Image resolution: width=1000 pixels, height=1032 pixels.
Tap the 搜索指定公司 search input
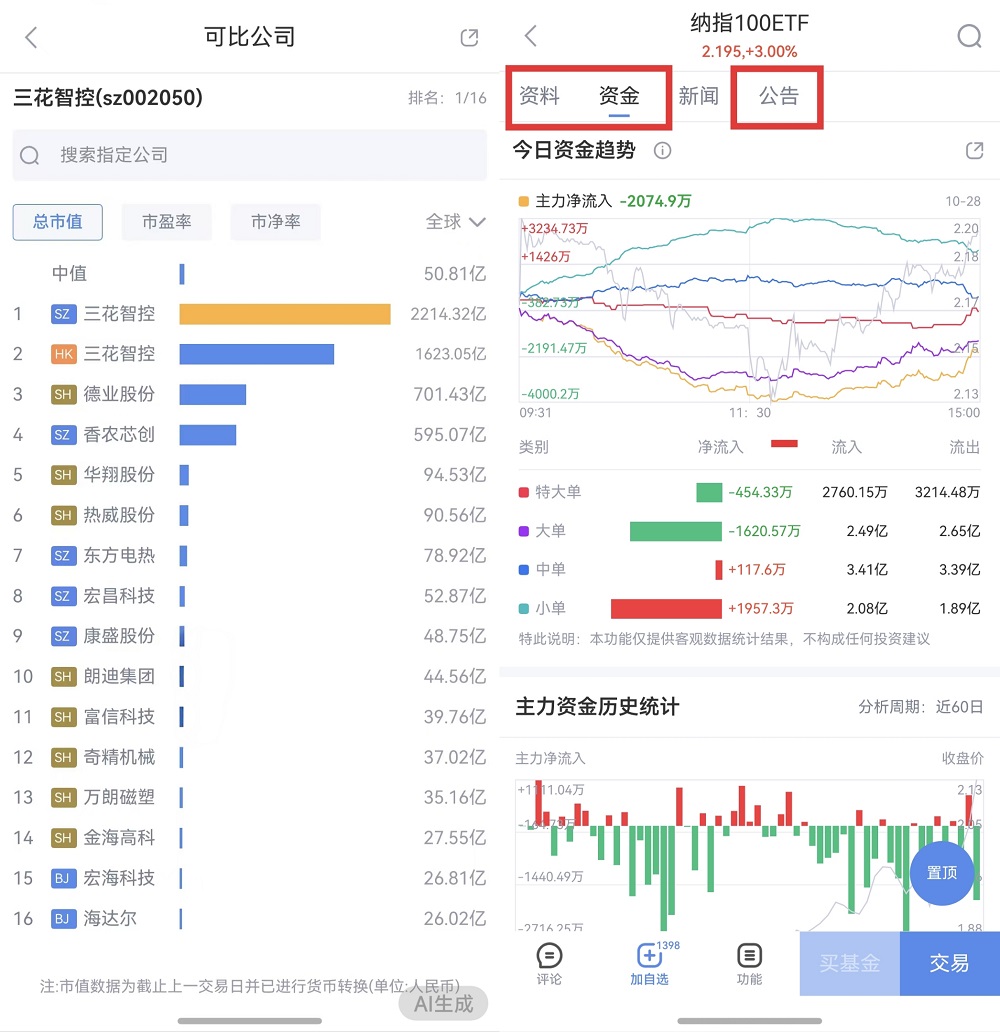point(250,155)
